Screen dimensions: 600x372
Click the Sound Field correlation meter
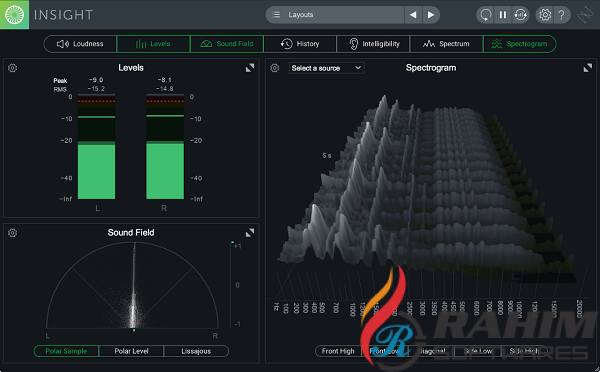point(232,285)
